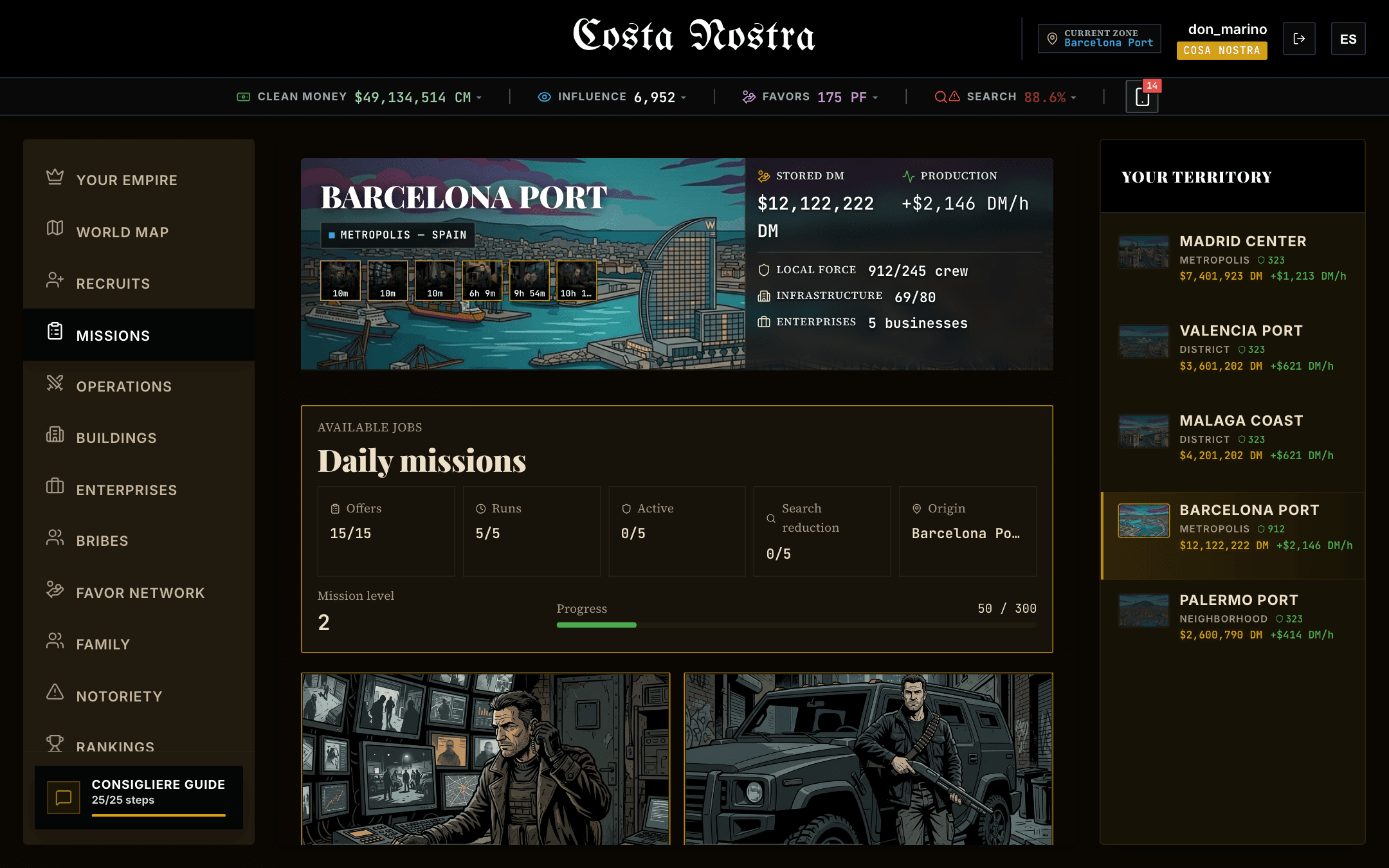
Task: Click the Search reduction 0/5 box
Action: coord(822,531)
